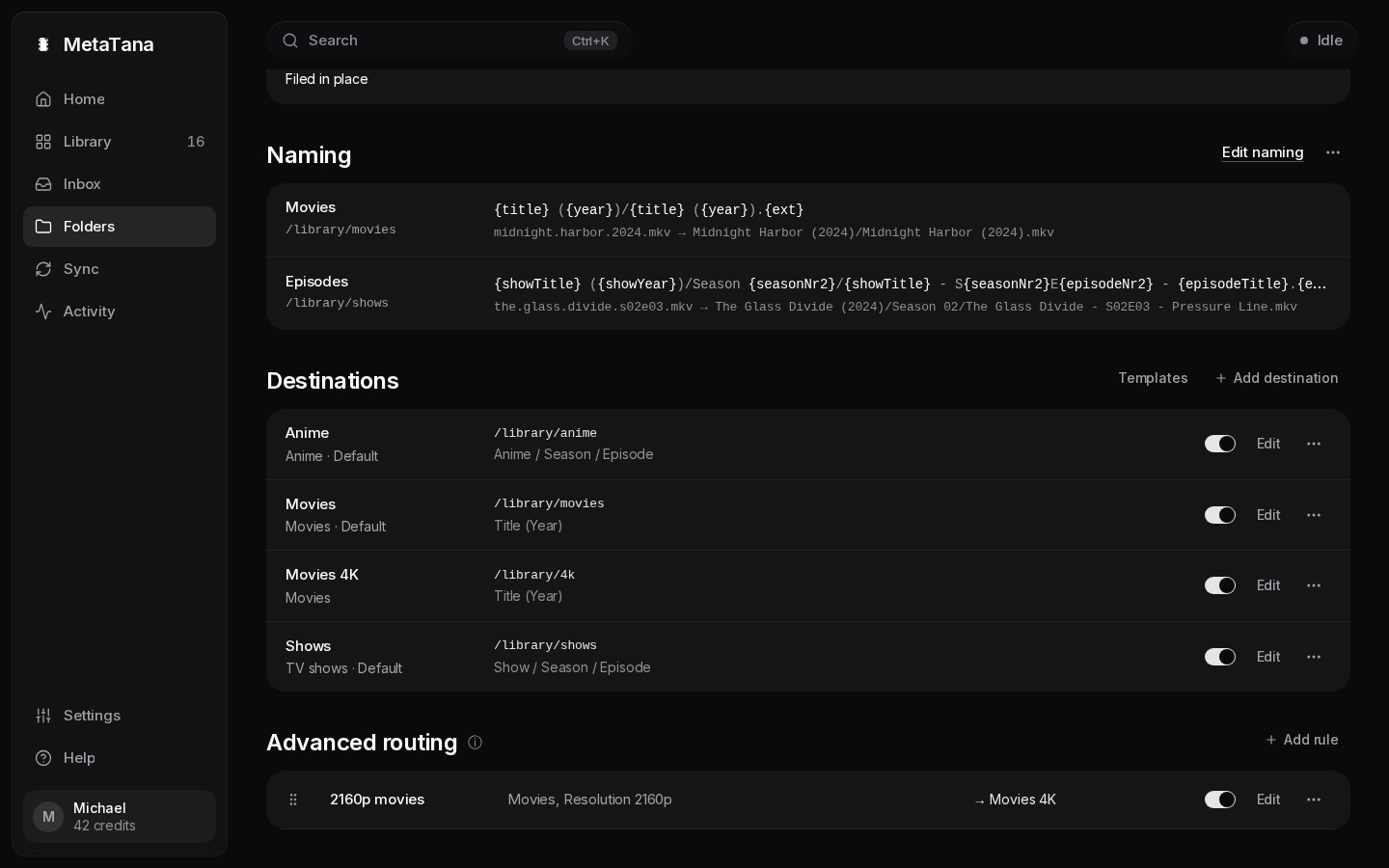This screenshot has height=868, width=1389.
Task: Click the drag handle of 2160p movies
Action: (293, 800)
